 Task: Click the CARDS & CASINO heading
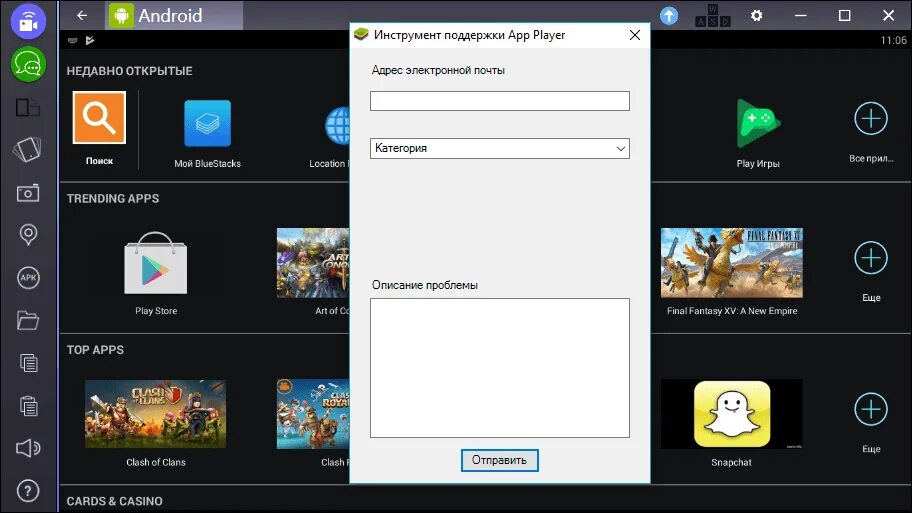tap(115, 501)
